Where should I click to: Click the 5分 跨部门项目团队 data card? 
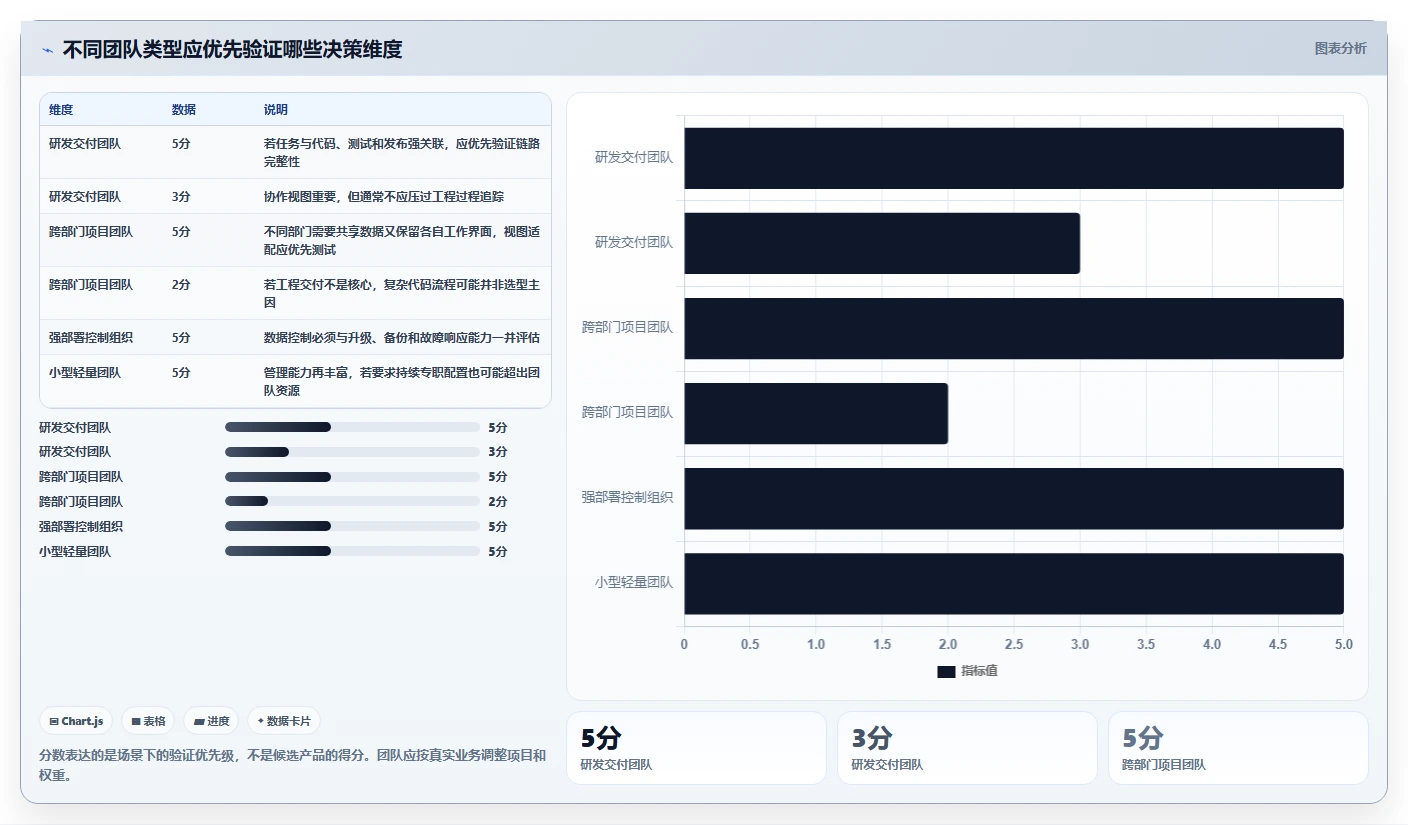(1238, 748)
